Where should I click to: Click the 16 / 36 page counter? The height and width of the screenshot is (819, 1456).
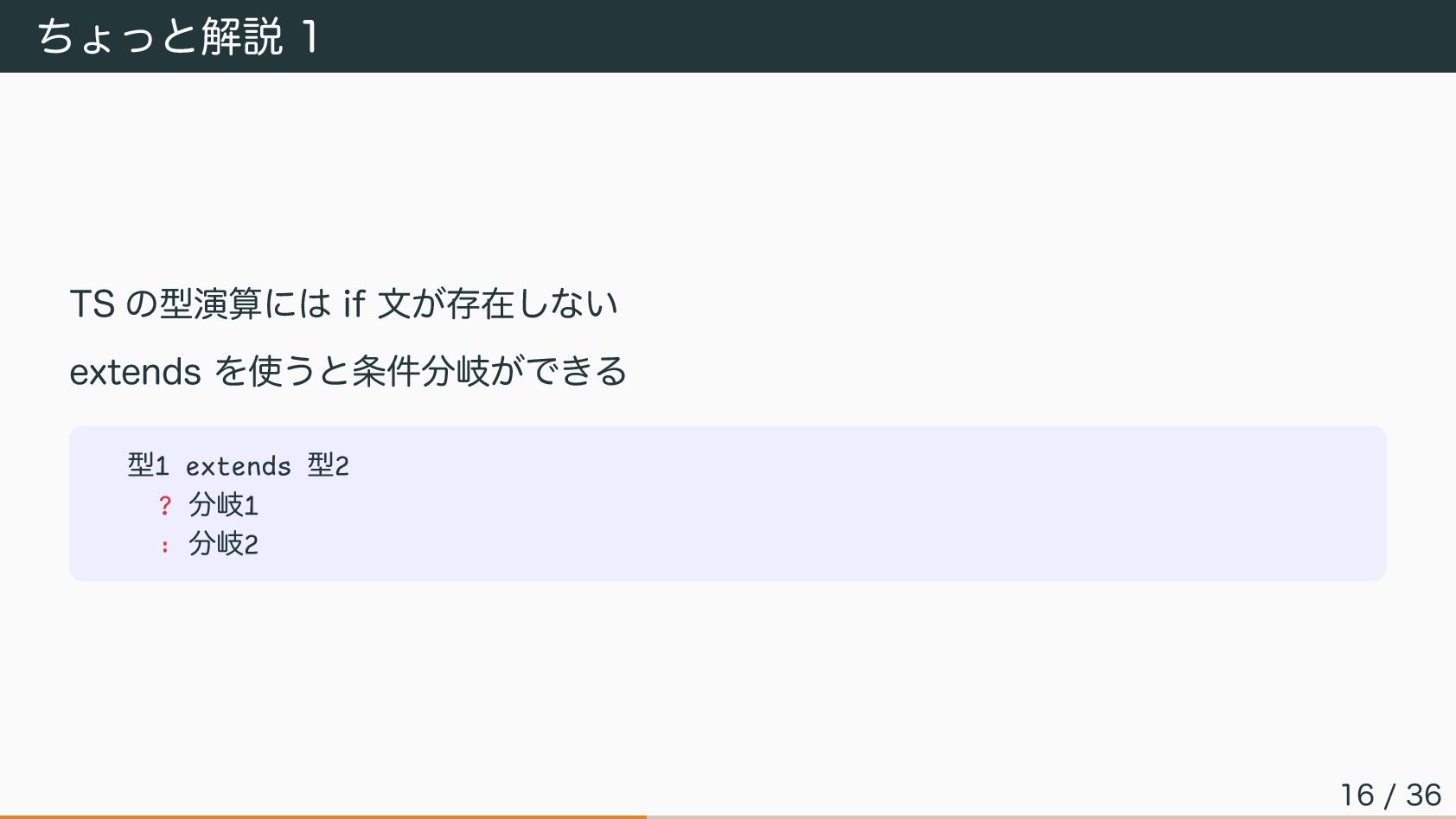coord(1390,795)
